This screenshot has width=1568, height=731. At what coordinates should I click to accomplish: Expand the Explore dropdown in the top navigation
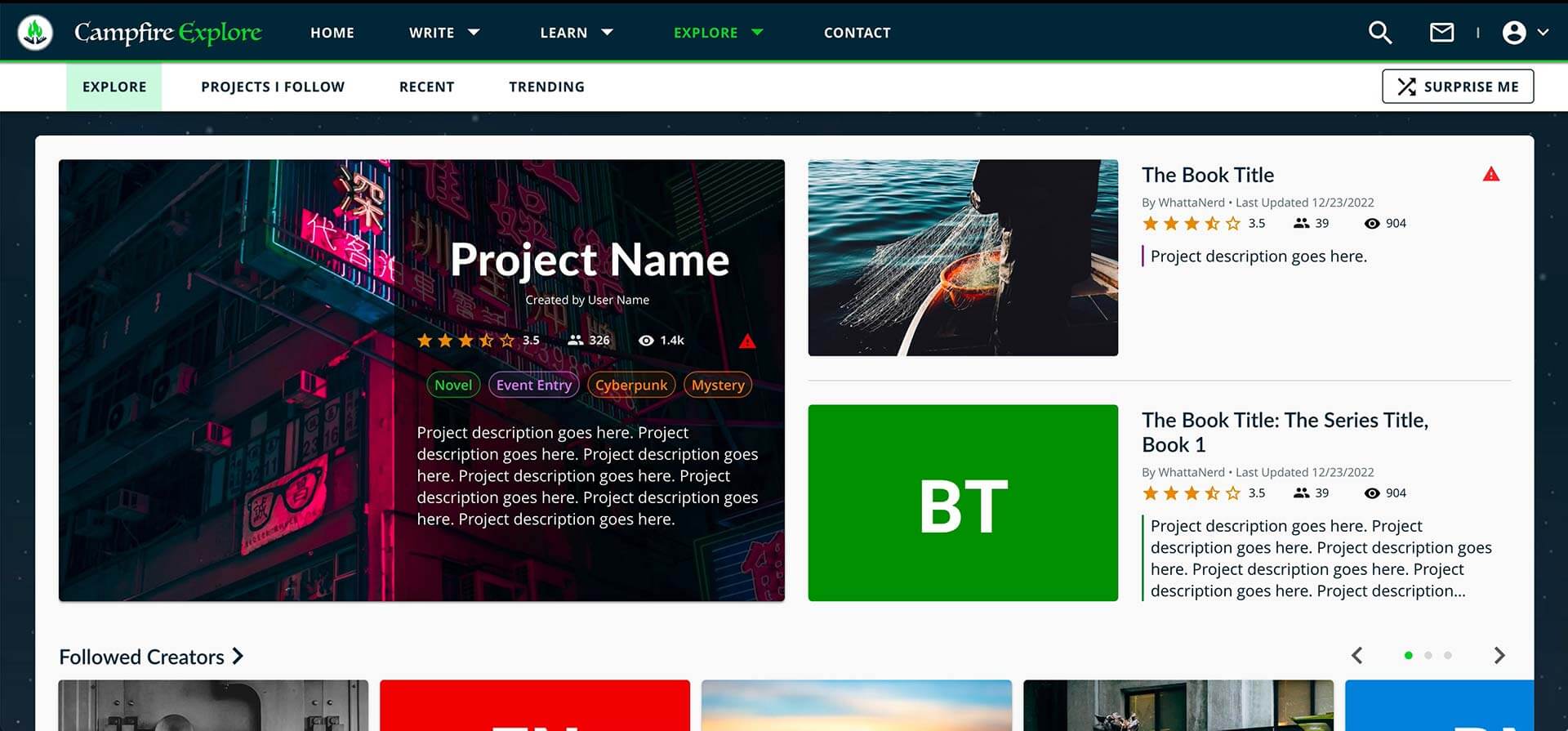pos(718,33)
